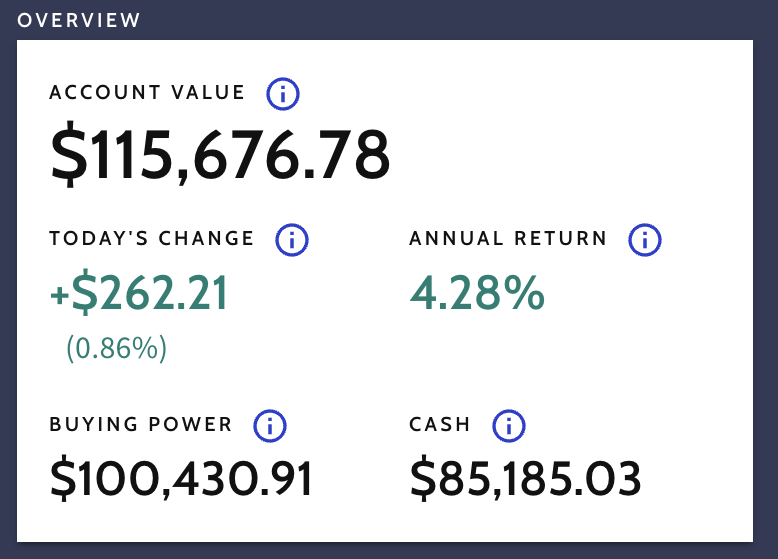The image size is (778, 559).
Task: Click the BUYING POWER label
Action: click(x=141, y=425)
